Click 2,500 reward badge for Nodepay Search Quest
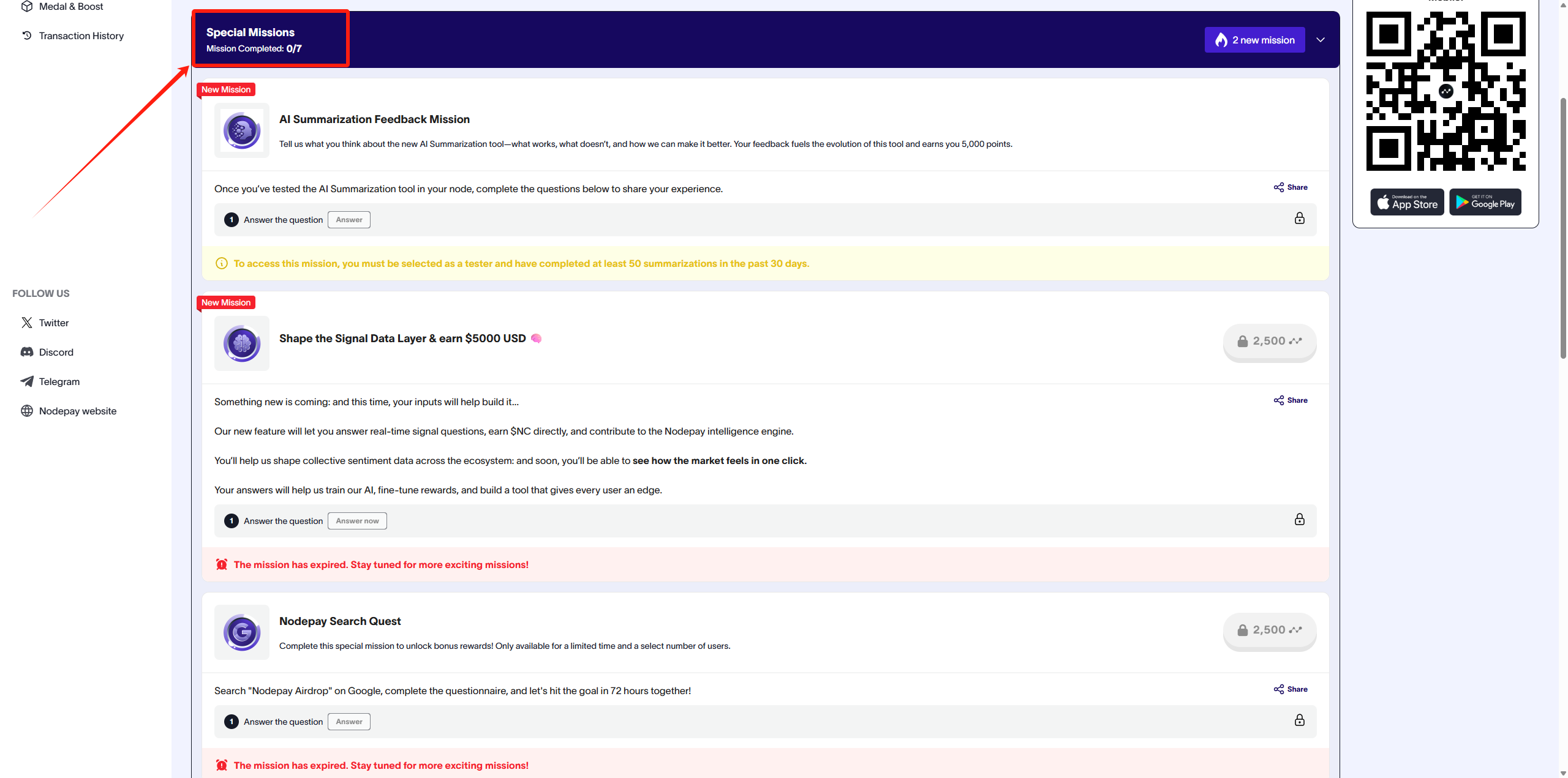The width and height of the screenshot is (1568, 778). (x=1269, y=630)
